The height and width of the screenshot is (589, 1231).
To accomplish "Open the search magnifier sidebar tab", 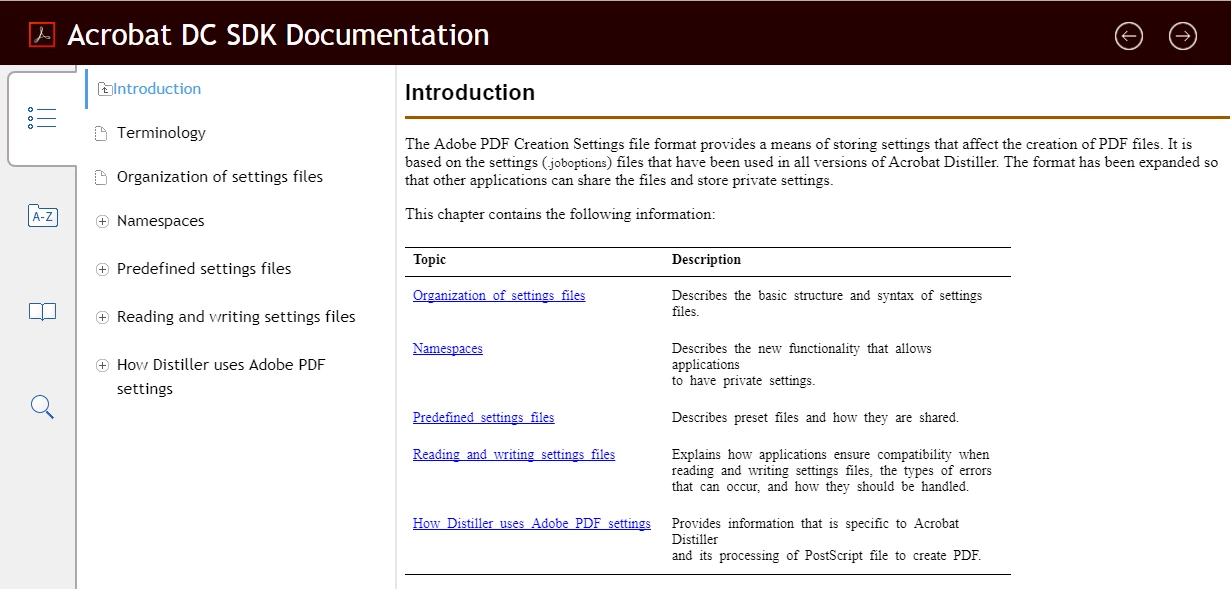I will point(42,407).
